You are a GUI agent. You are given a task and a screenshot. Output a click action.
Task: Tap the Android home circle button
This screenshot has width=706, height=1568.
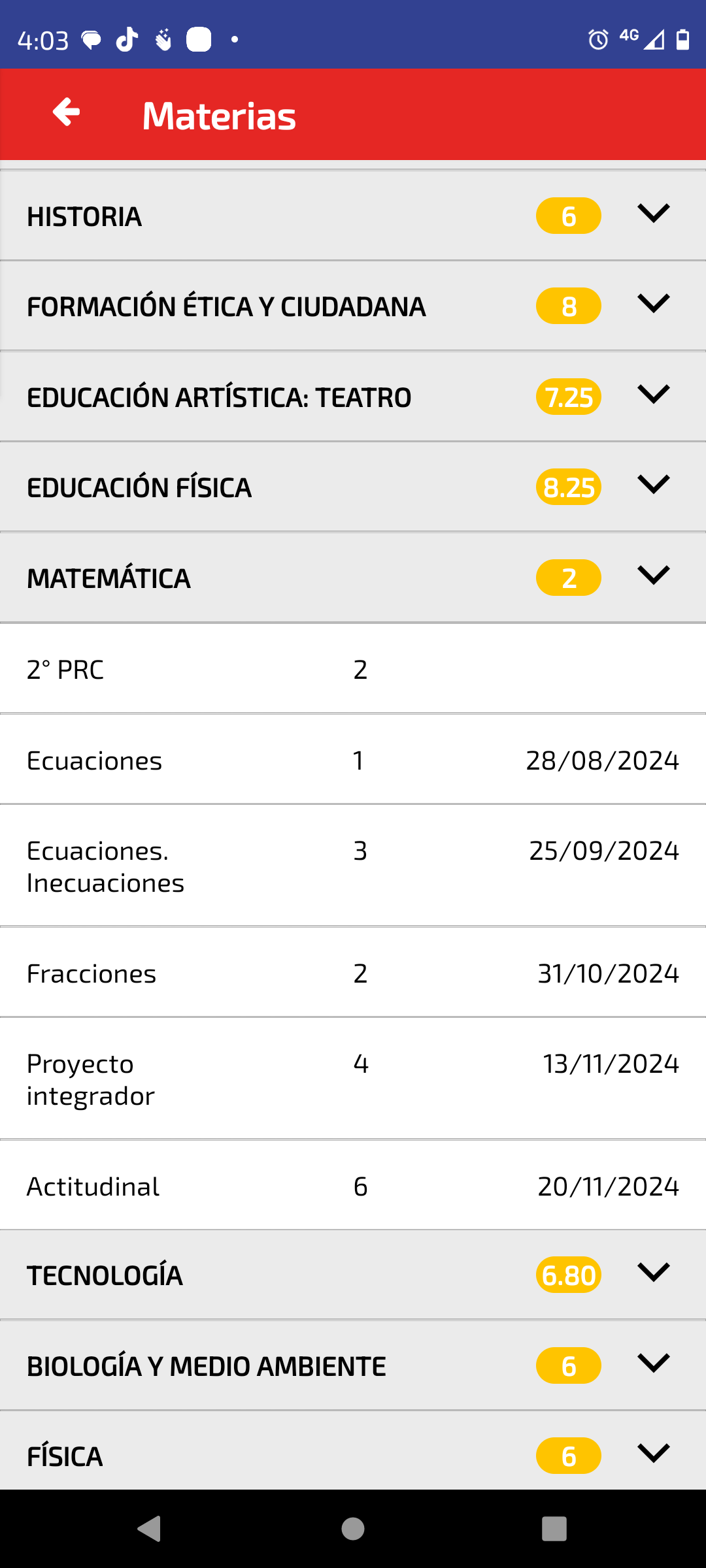[x=353, y=1528]
